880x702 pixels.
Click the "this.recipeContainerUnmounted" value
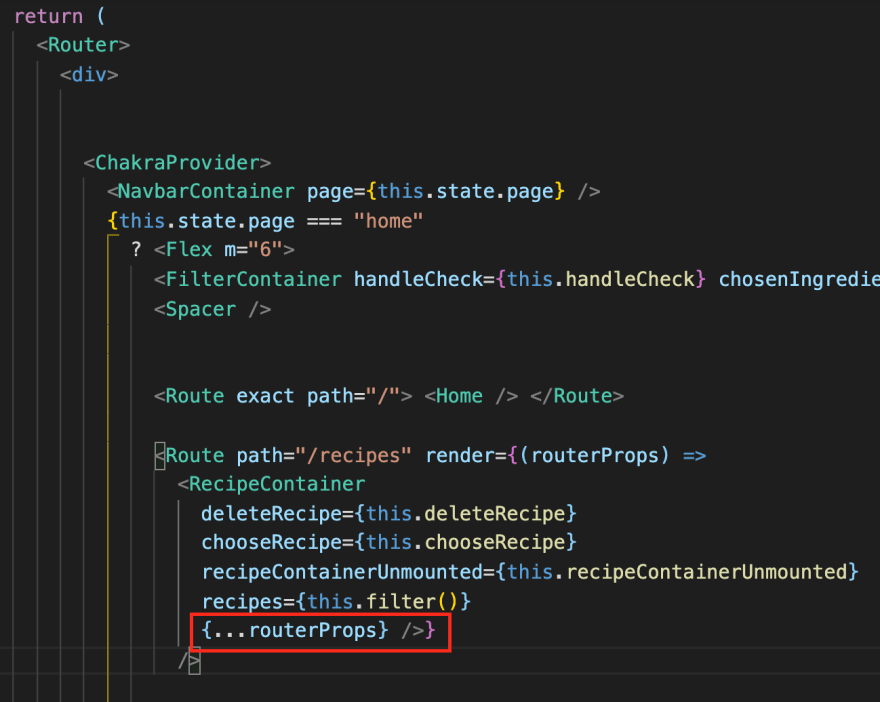(677, 572)
